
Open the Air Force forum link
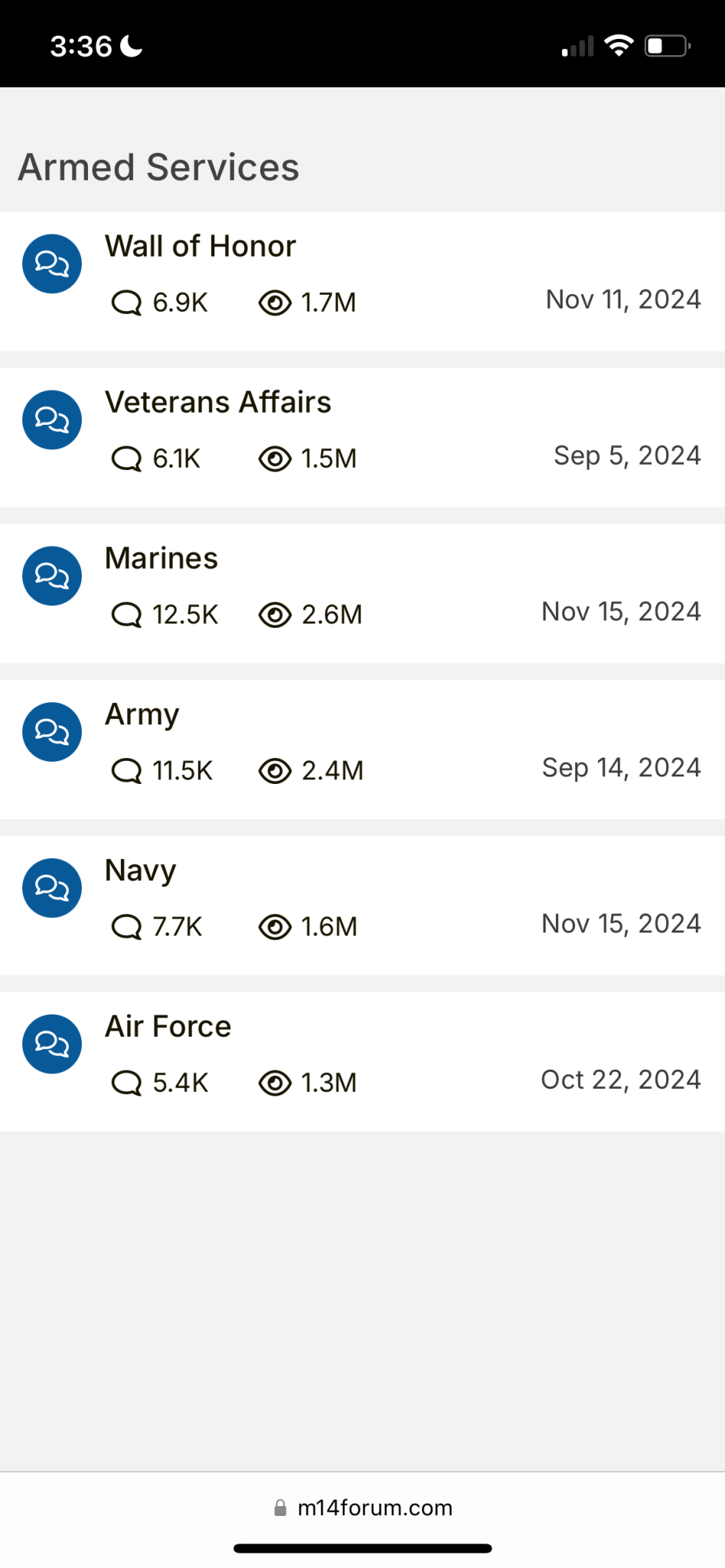point(168,1027)
